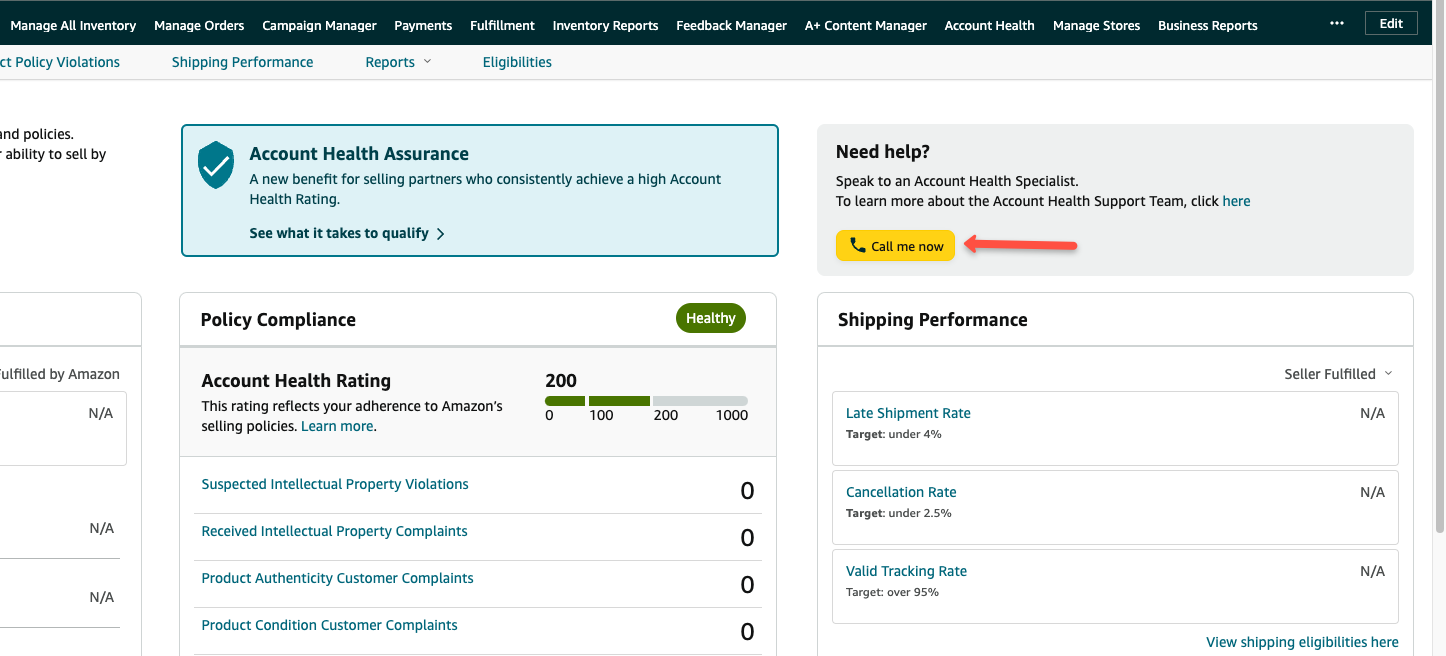This screenshot has width=1446, height=656.
Task: Go to A+ Content Manager
Action: pyautogui.click(x=865, y=26)
